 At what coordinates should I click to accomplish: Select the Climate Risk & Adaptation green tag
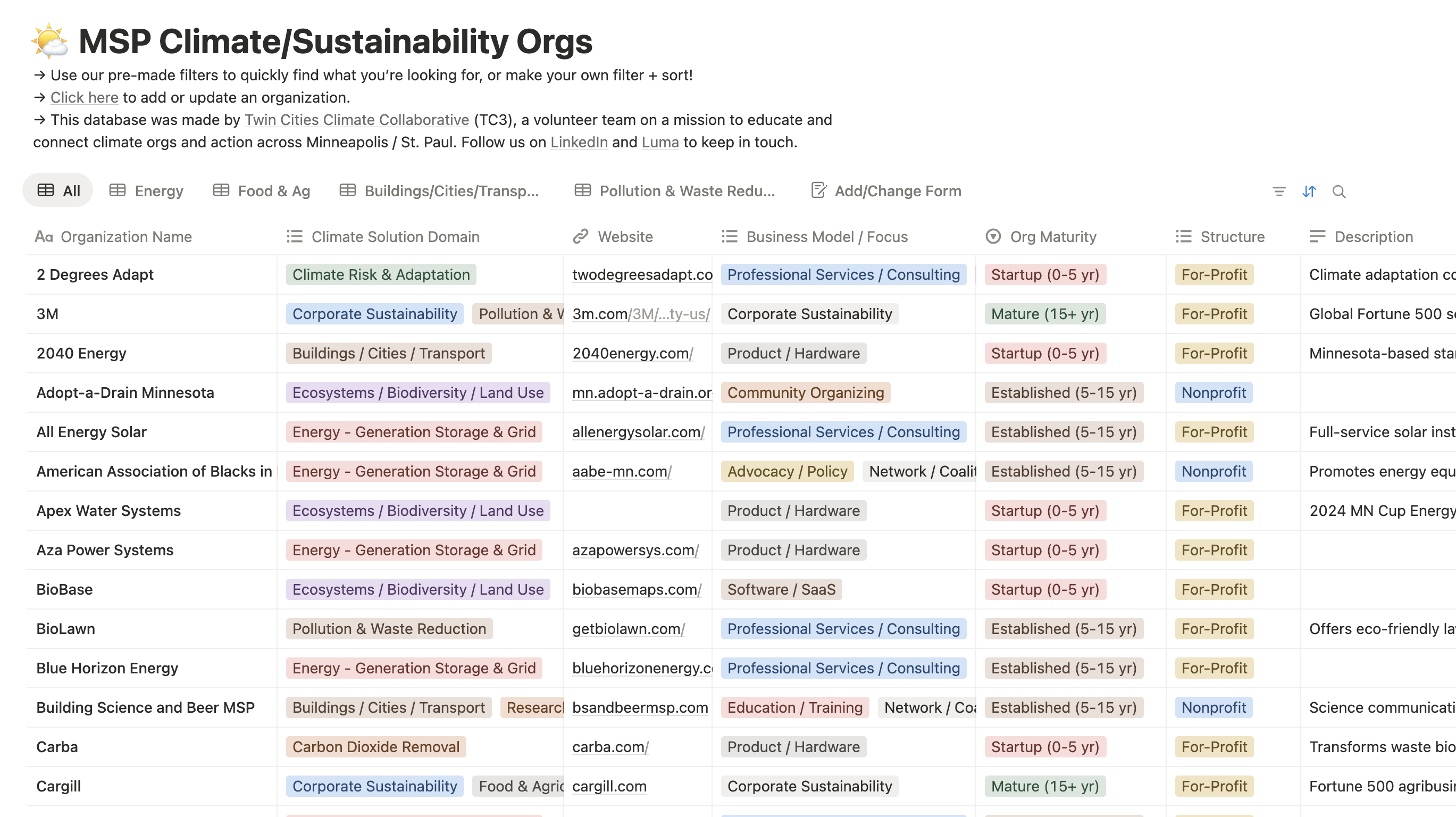pos(381,274)
